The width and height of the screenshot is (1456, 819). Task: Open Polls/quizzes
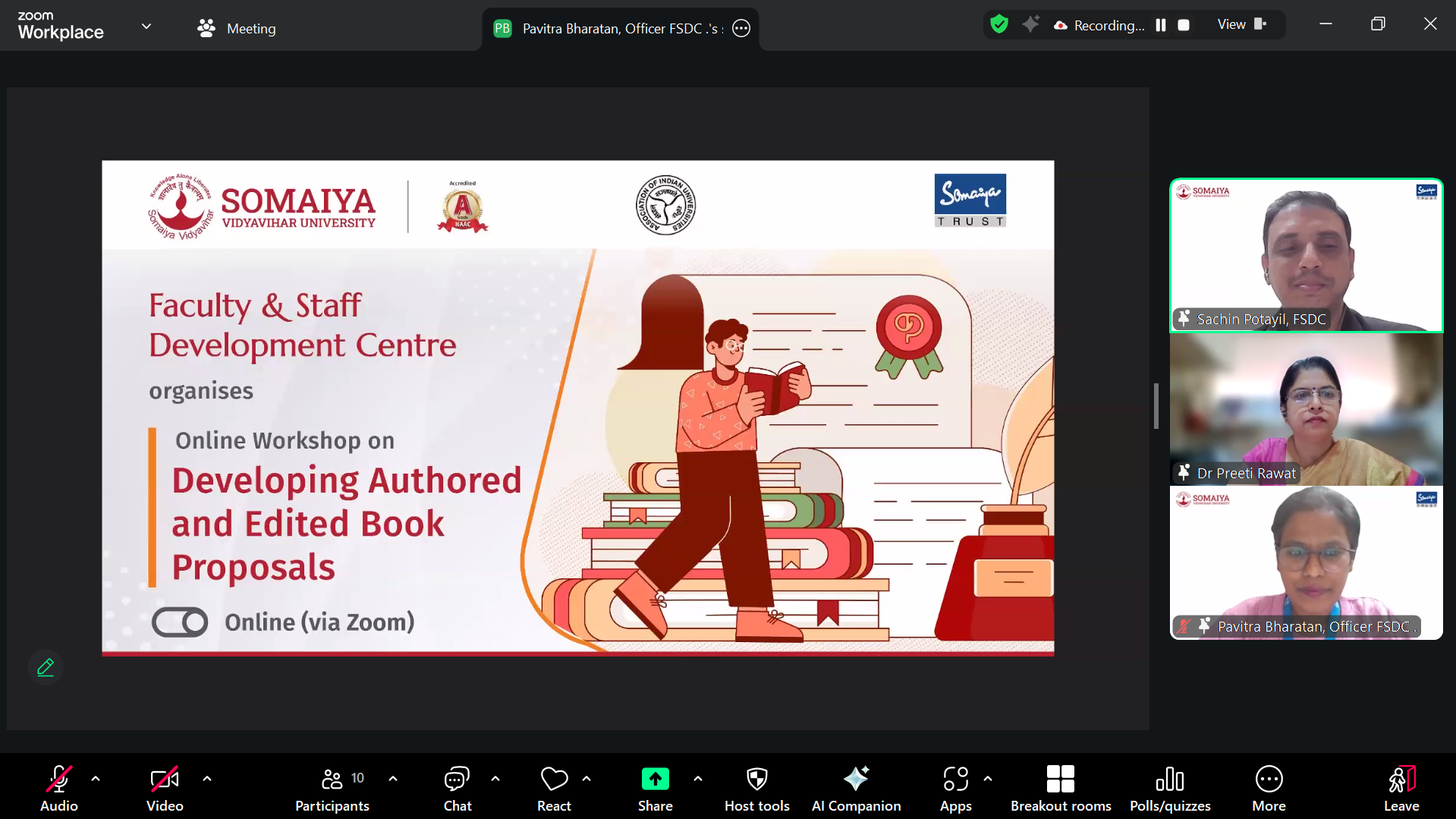pos(1169,787)
